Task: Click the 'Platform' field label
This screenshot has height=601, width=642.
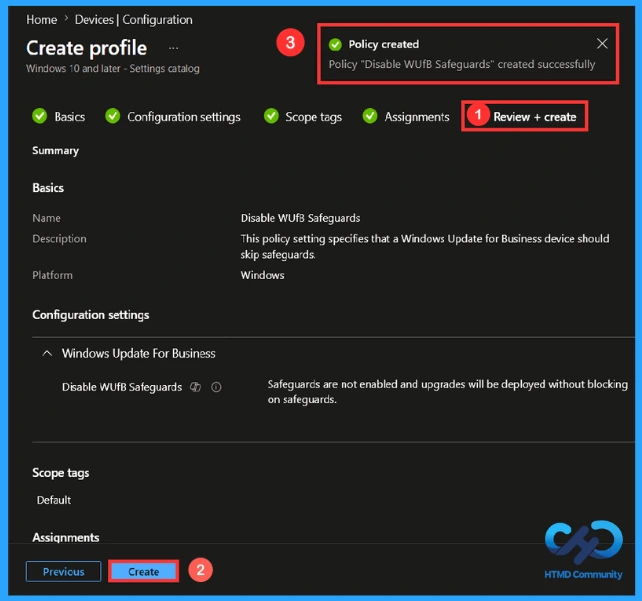Action: click(x=52, y=275)
